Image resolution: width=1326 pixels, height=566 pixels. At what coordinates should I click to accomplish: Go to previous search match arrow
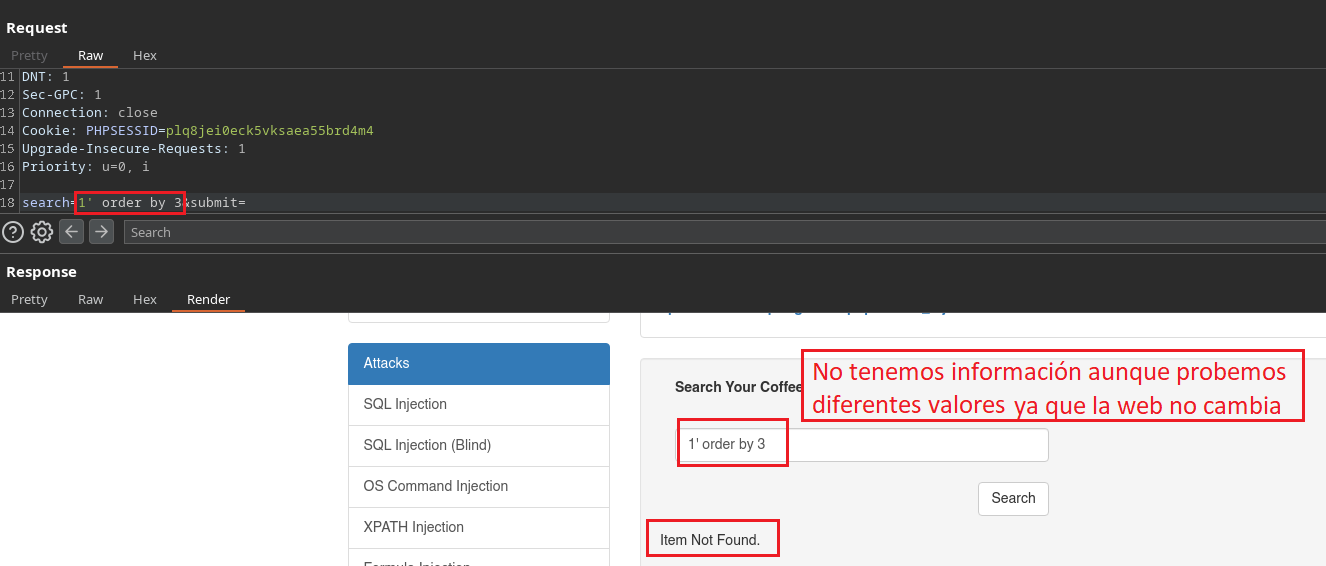[71, 232]
